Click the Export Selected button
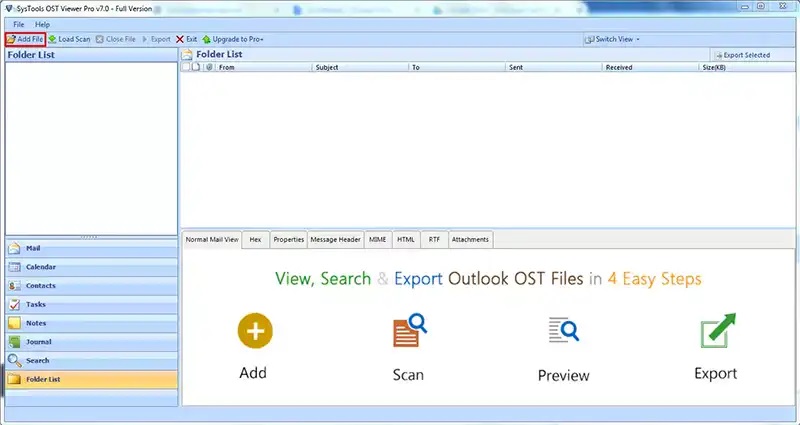Image resolution: width=800 pixels, height=425 pixels. coord(742,55)
